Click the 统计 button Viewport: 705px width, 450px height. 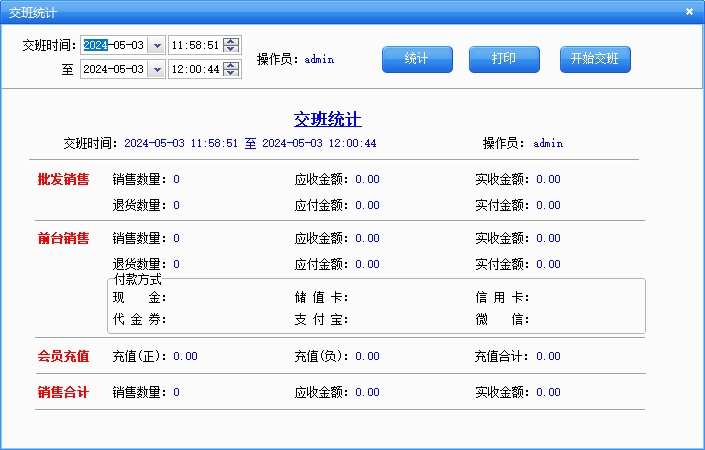click(x=416, y=59)
